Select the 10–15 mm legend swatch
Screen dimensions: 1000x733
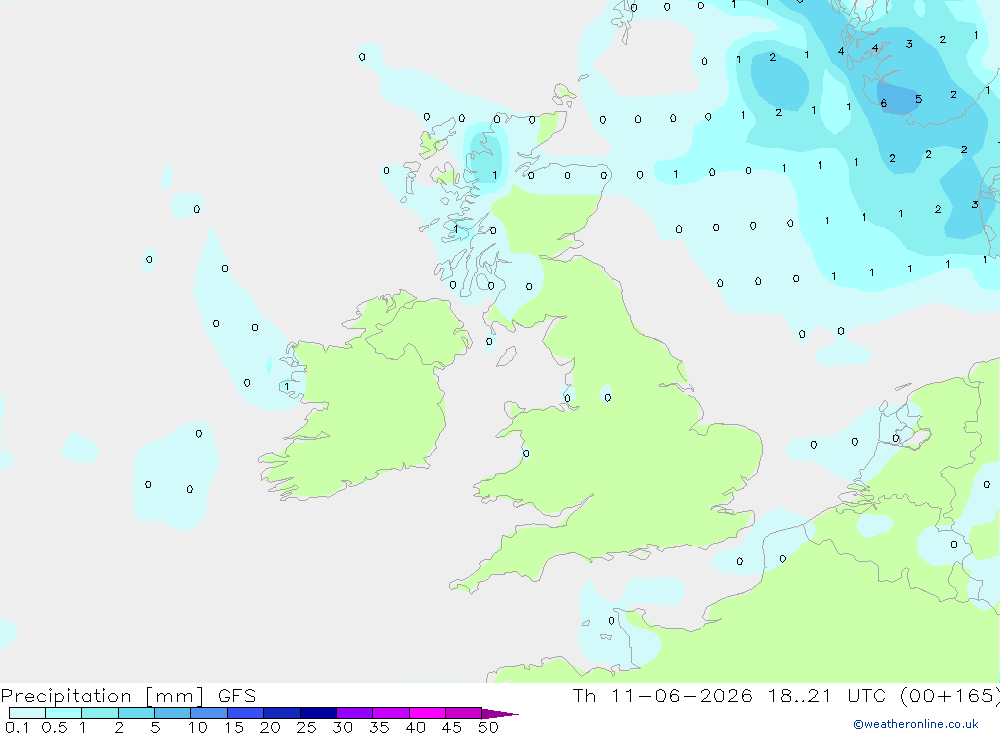coord(209,713)
